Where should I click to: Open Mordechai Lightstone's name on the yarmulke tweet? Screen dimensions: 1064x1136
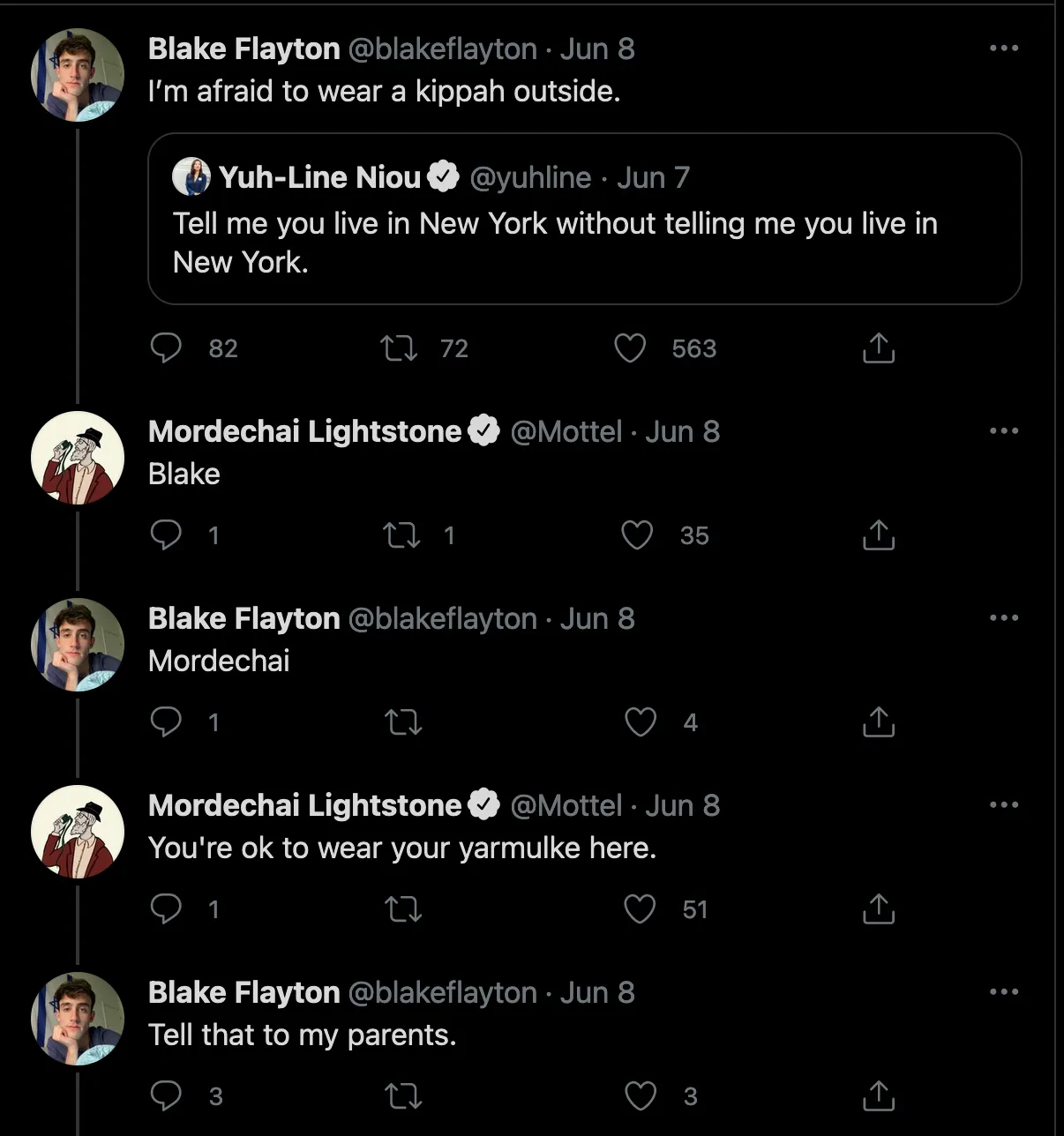point(305,805)
